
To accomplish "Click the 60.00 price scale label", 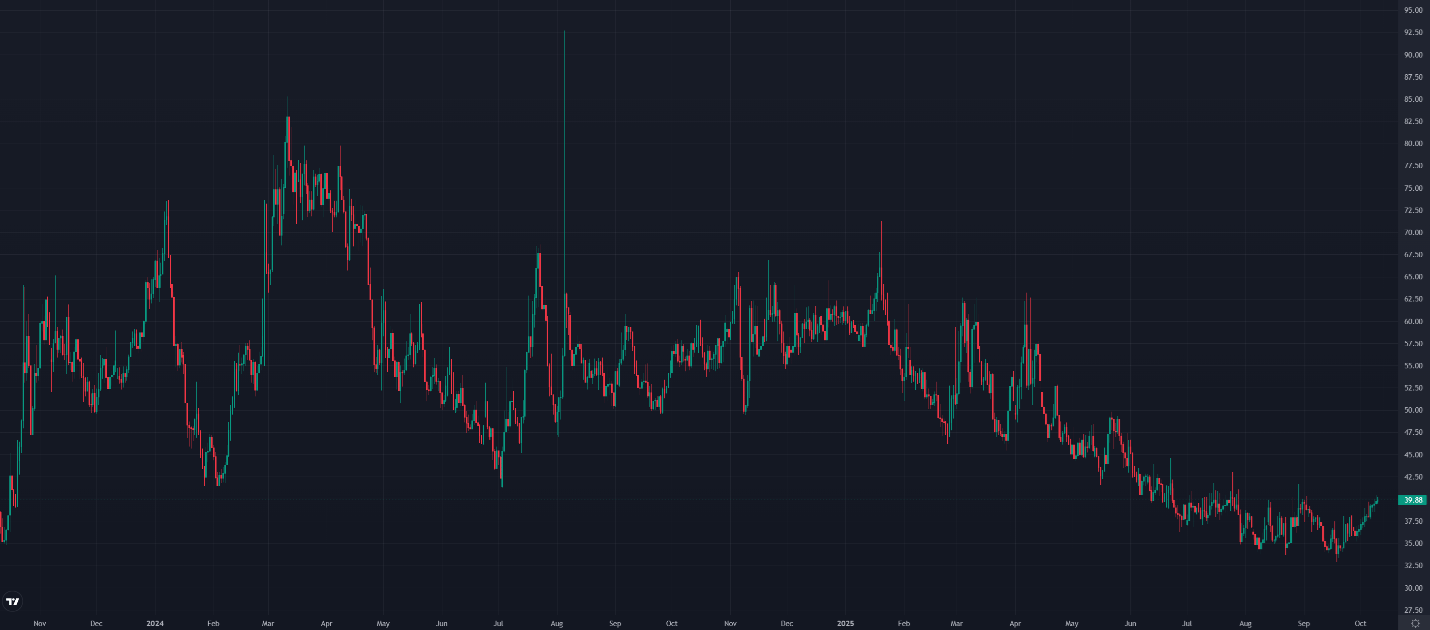I will pos(1413,321).
